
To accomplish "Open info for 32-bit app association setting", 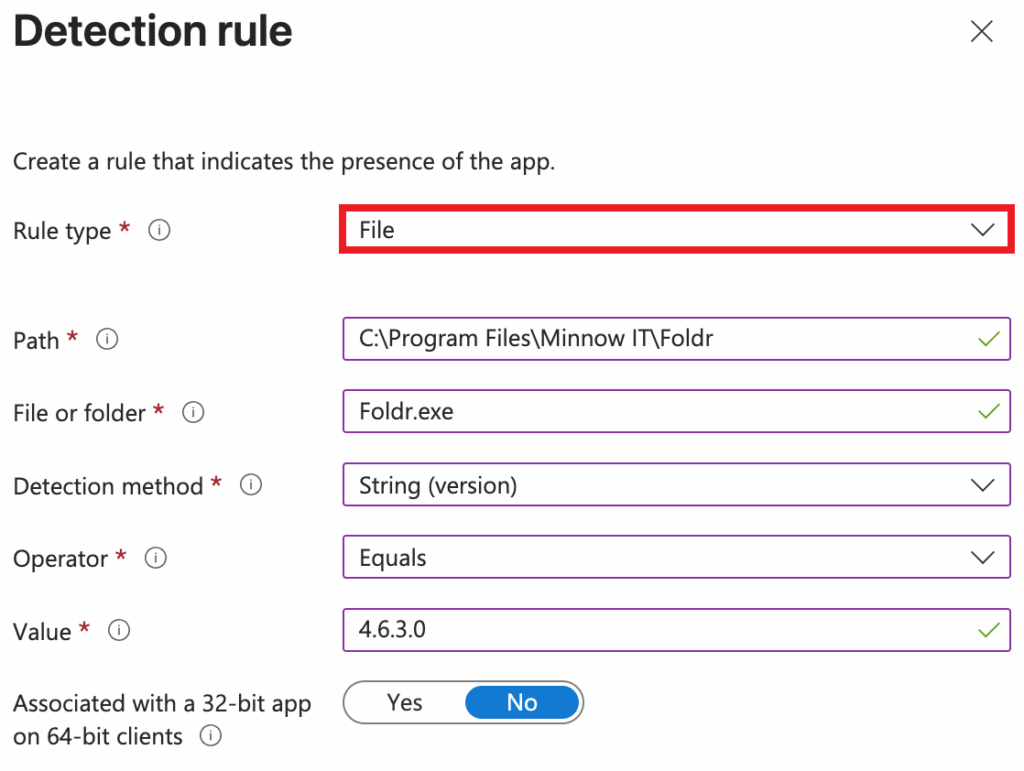I will [211, 736].
